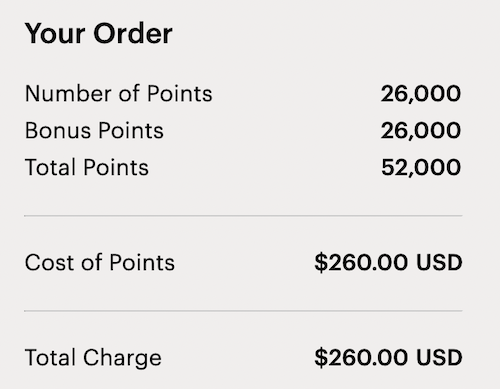Select the Total Charge label
500x389 pixels.
click(93, 359)
